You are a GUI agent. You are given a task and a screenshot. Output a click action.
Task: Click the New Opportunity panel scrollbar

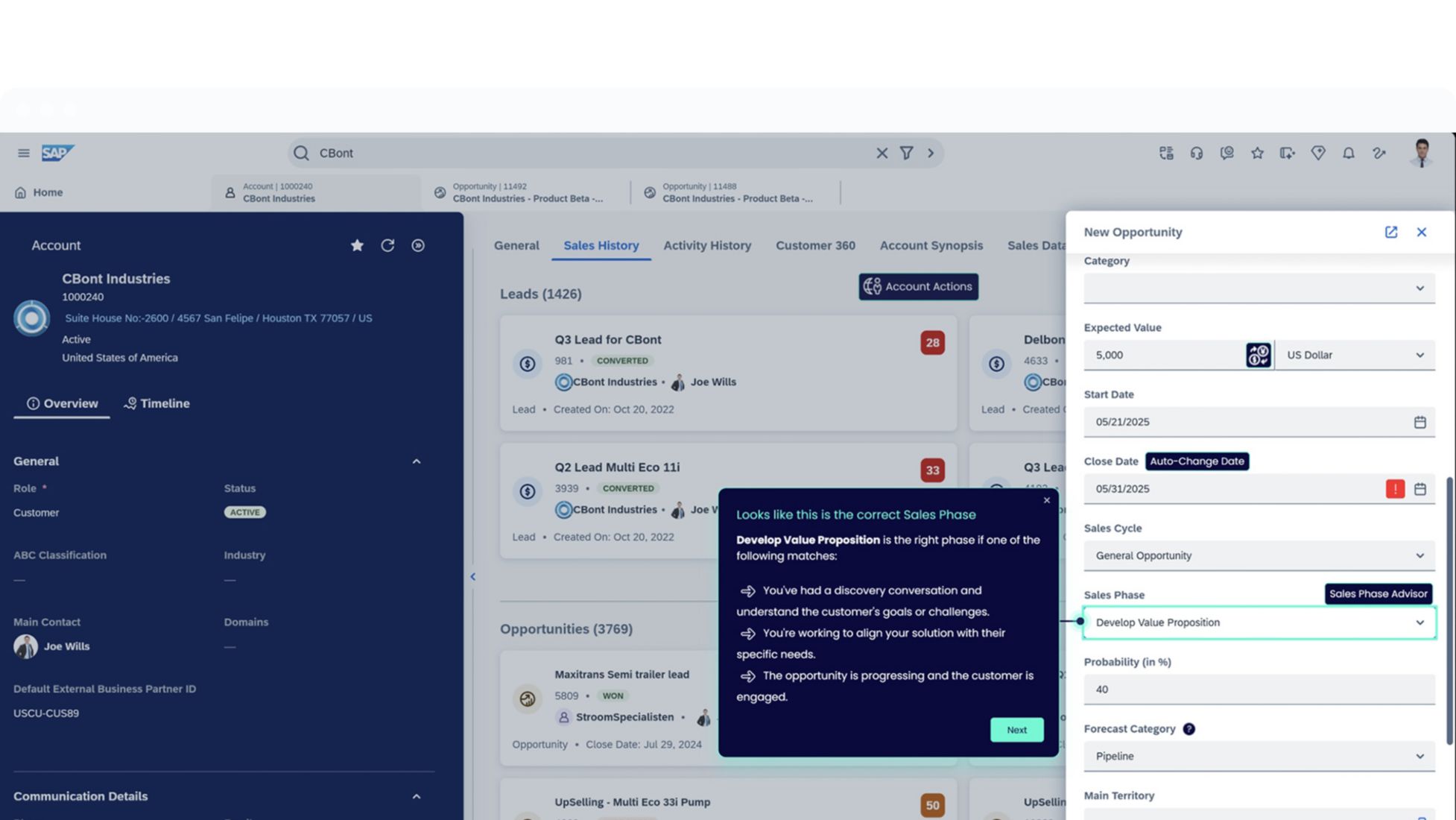pyautogui.click(x=1449, y=610)
